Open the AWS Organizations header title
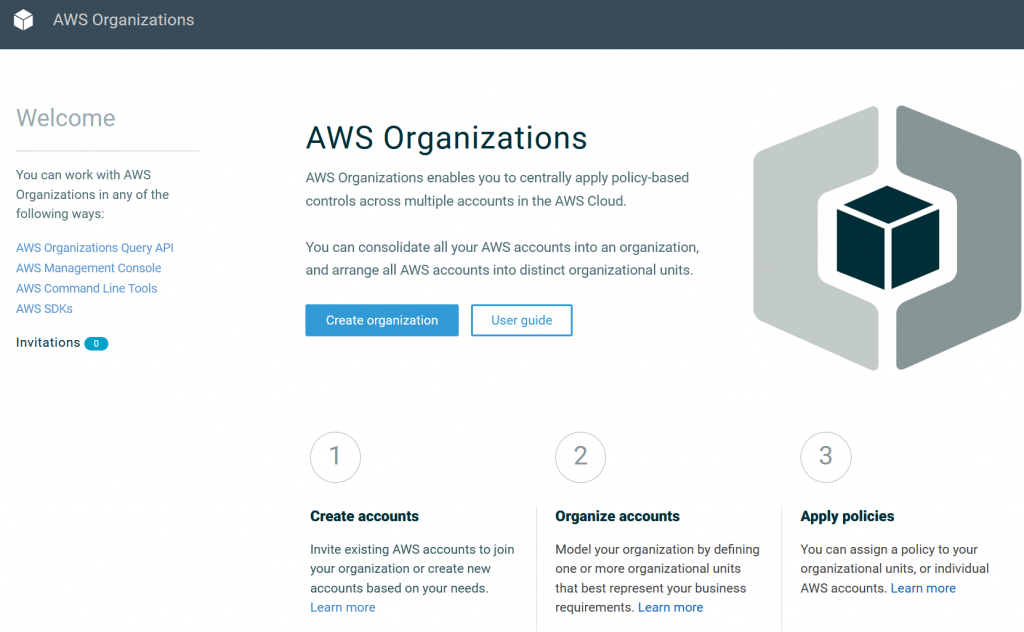 click(x=123, y=20)
